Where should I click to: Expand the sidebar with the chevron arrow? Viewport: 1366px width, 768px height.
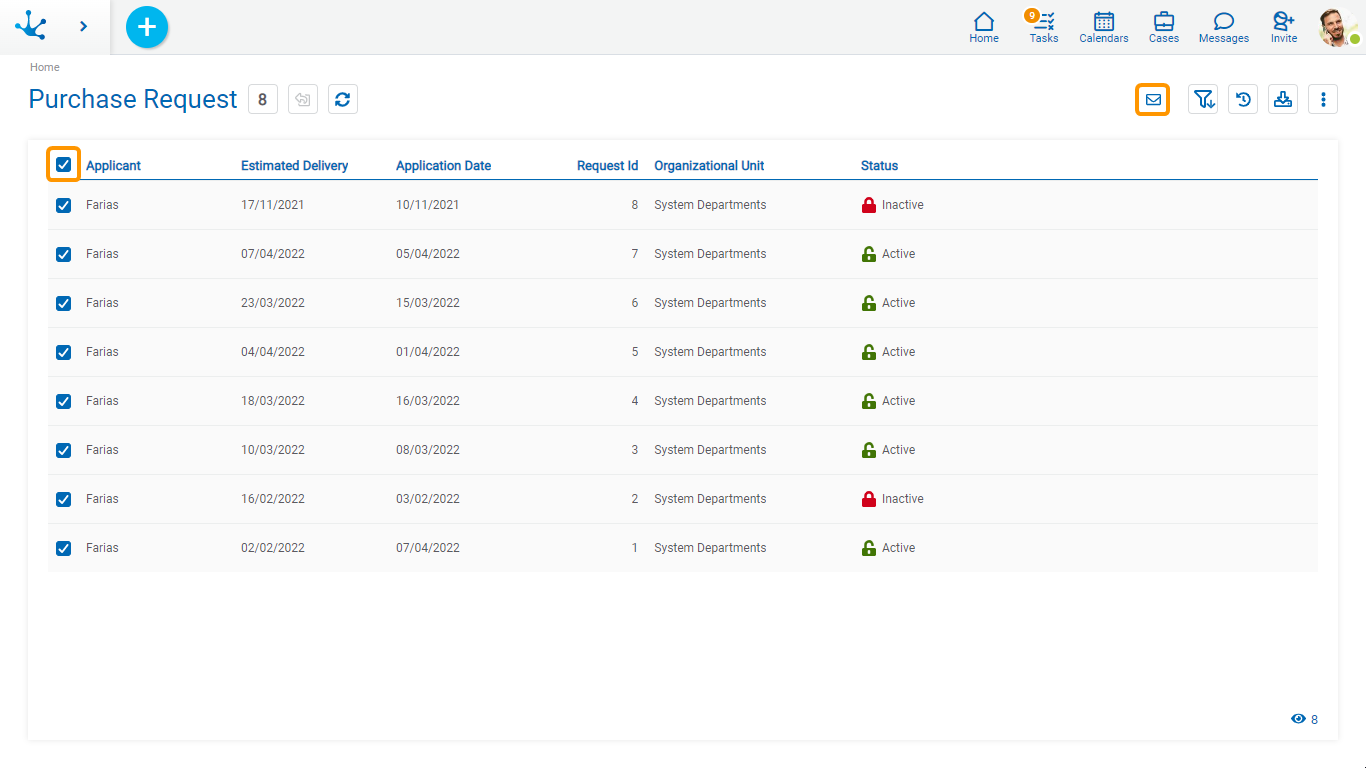[x=83, y=26]
